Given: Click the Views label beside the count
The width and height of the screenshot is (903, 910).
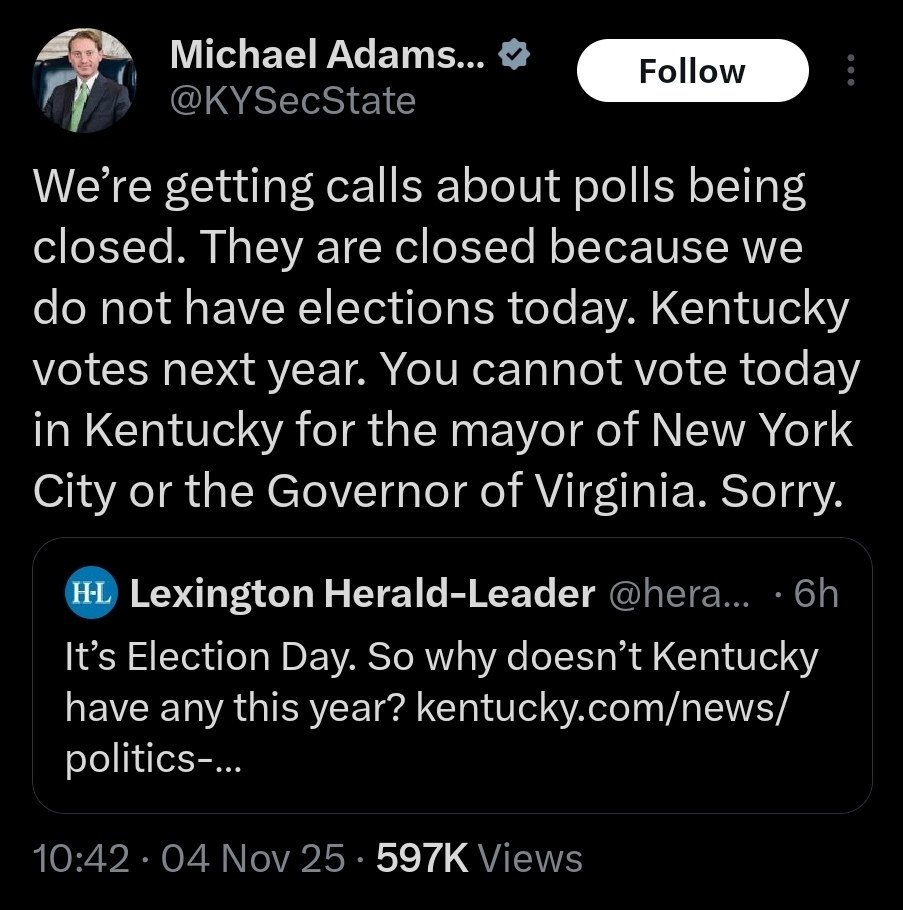Looking at the screenshot, I should [531, 858].
